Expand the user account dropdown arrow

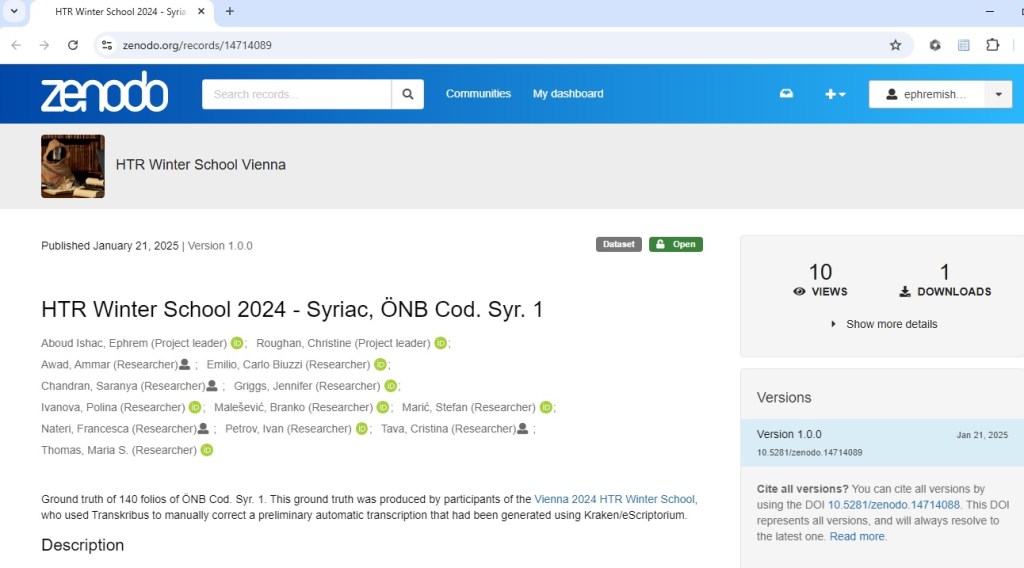998,94
